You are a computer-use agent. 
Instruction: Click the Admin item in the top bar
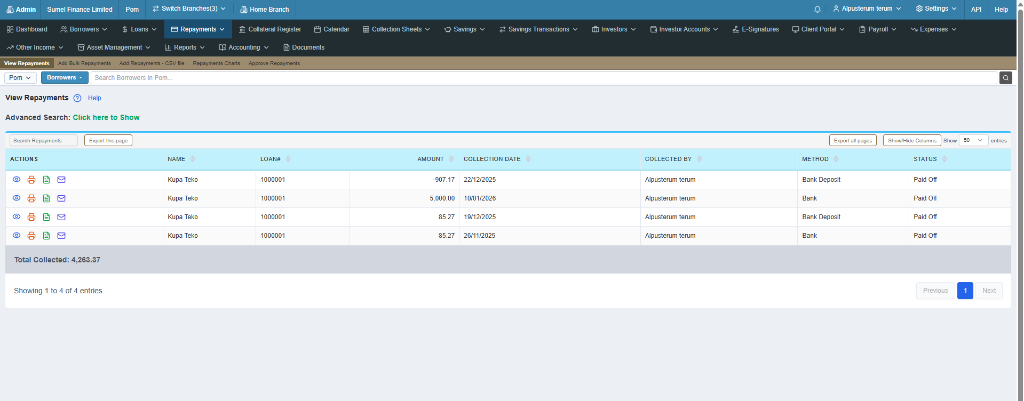tap(20, 9)
